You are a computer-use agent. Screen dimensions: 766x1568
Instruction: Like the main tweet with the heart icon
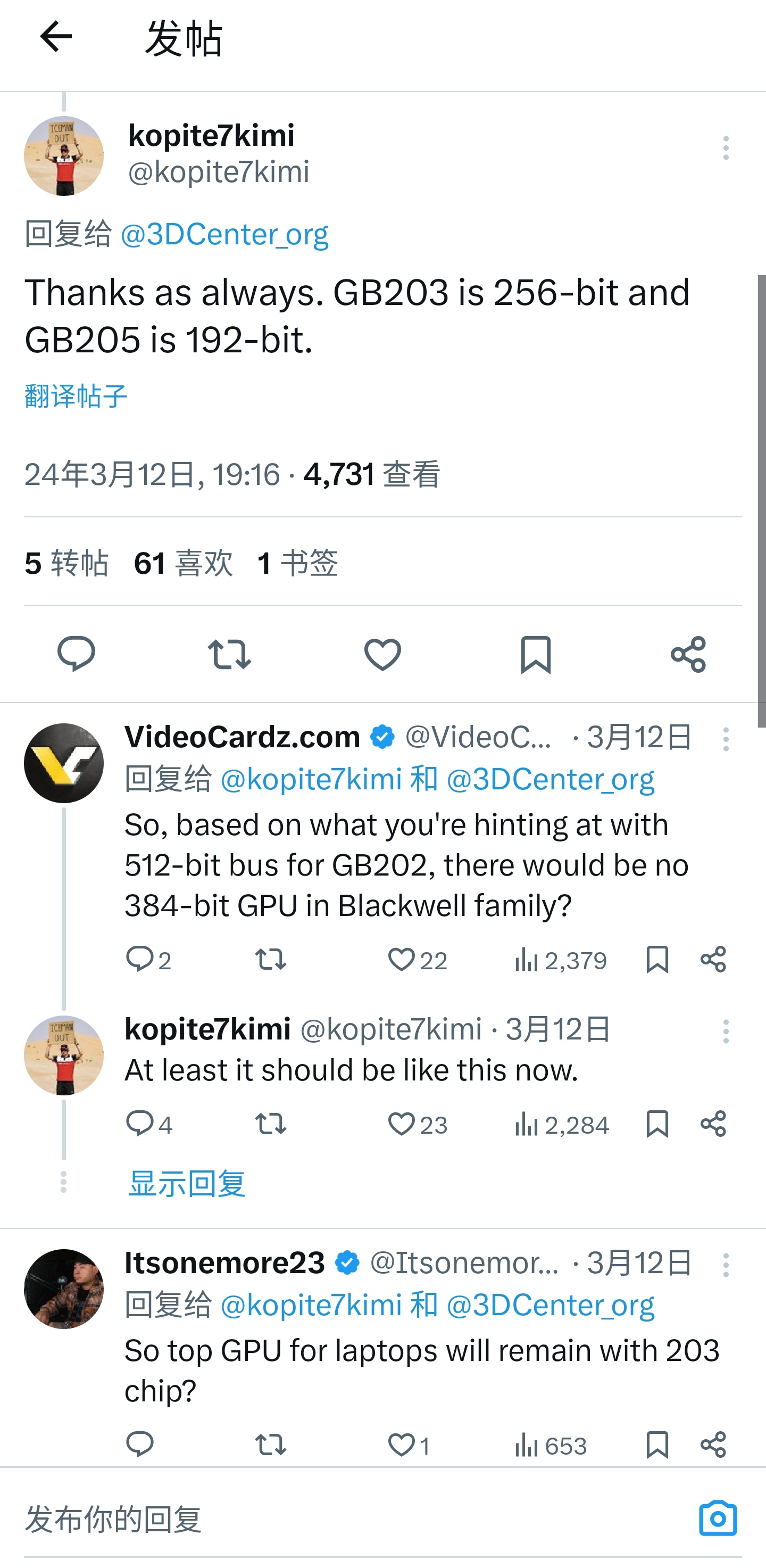(382, 652)
